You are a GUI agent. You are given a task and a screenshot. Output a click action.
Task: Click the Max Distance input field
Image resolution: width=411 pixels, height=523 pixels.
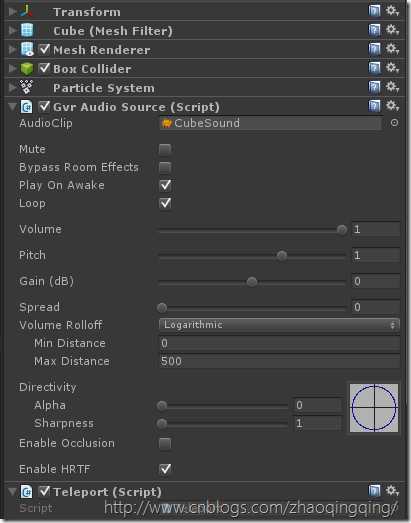tap(280, 361)
